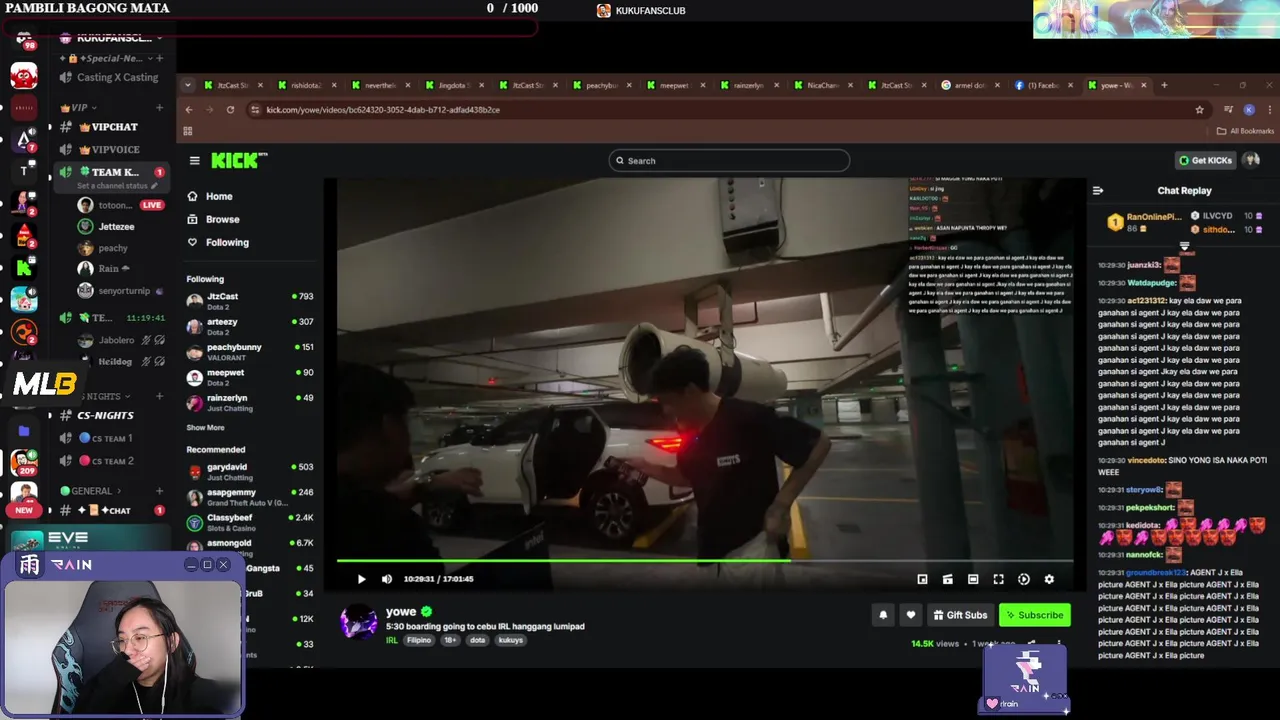Open All Bookmarks folder
Image resolution: width=1280 pixels, height=720 pixels.
click(1245, 131)
